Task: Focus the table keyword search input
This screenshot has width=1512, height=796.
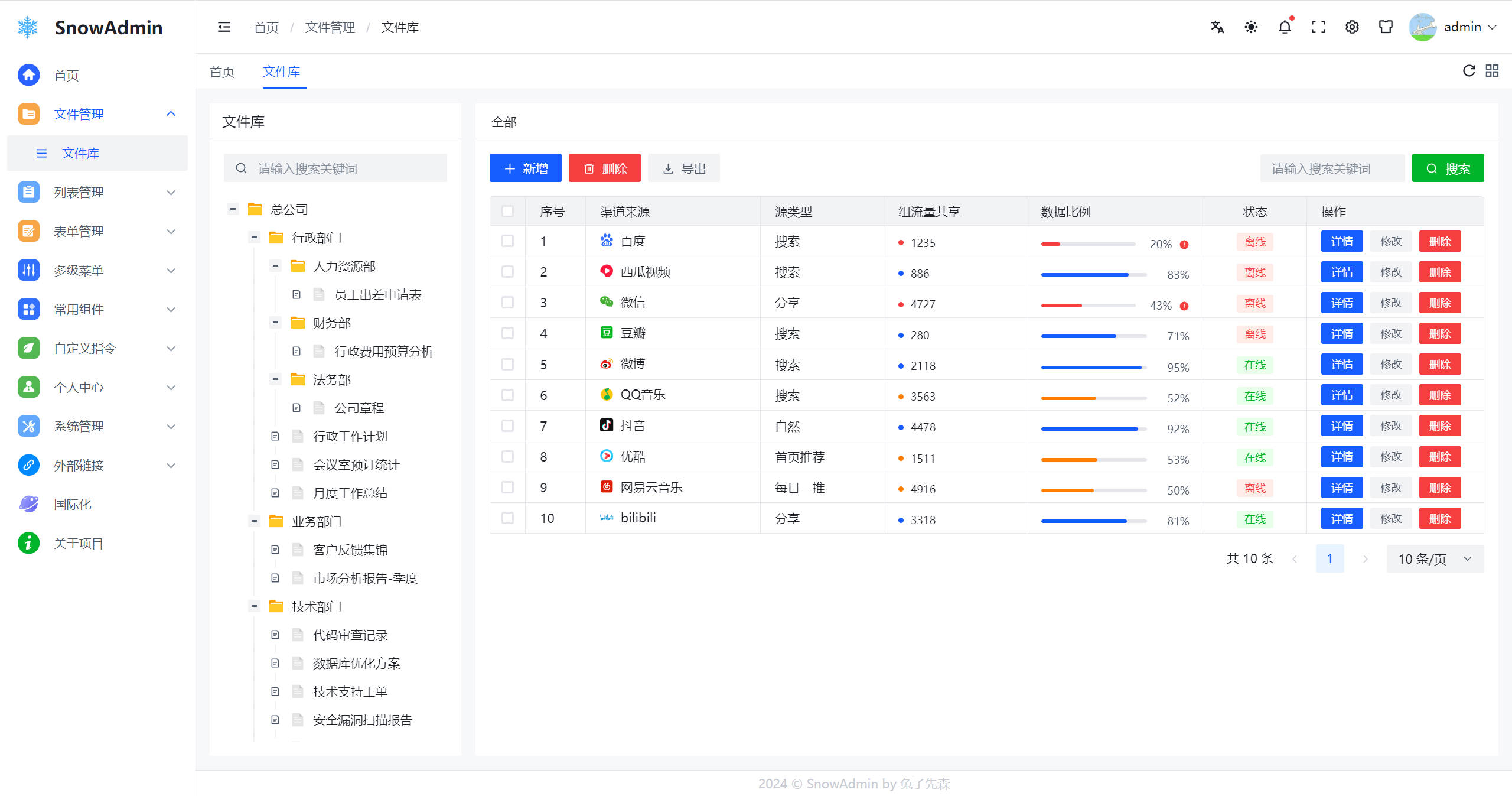Action: (x=1332, y=168)
